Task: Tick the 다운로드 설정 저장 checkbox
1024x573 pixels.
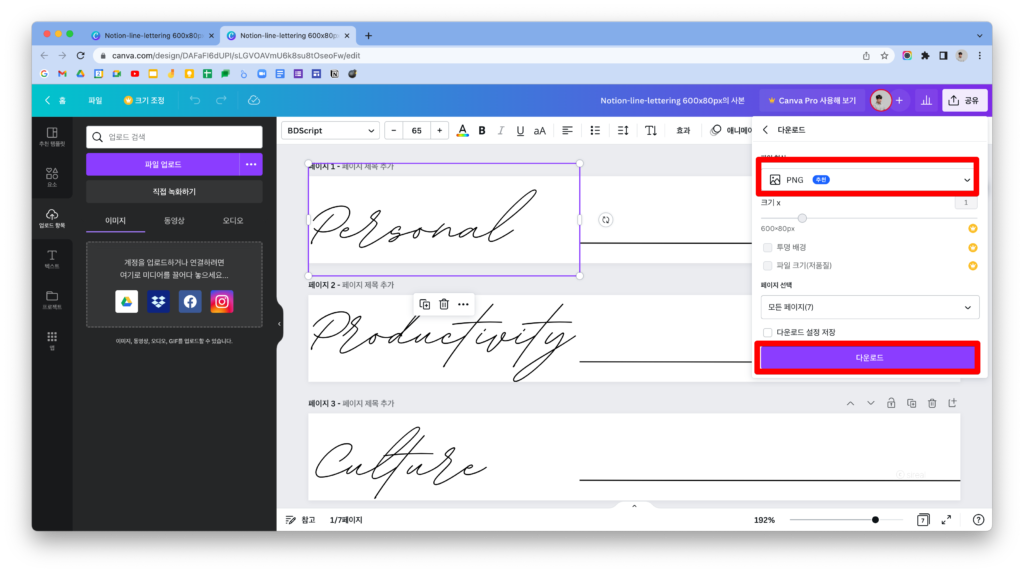Action: (767, 332)
